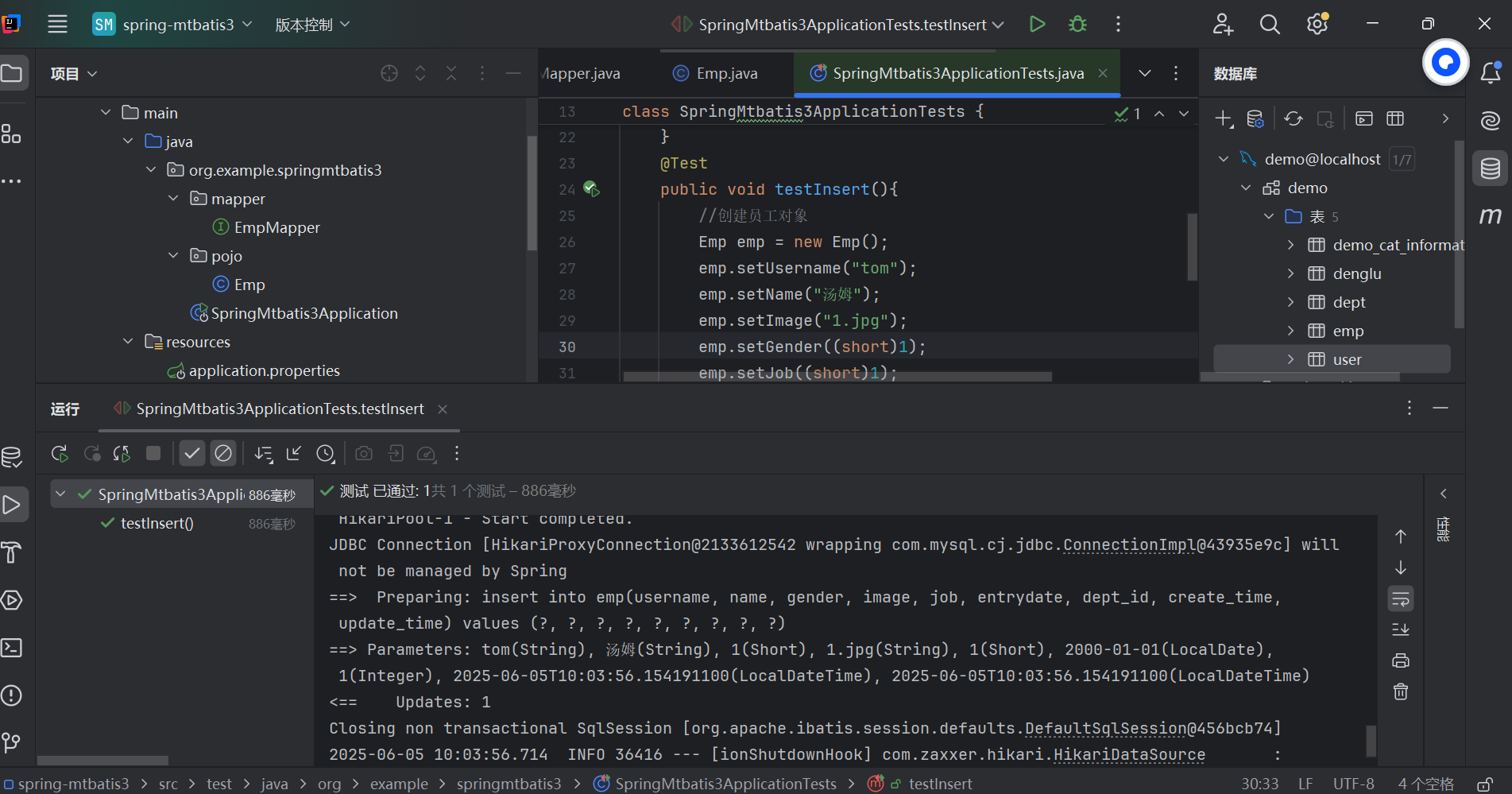
Task: Open the Terminal tool window icon
Action: [x=12, y=648]
